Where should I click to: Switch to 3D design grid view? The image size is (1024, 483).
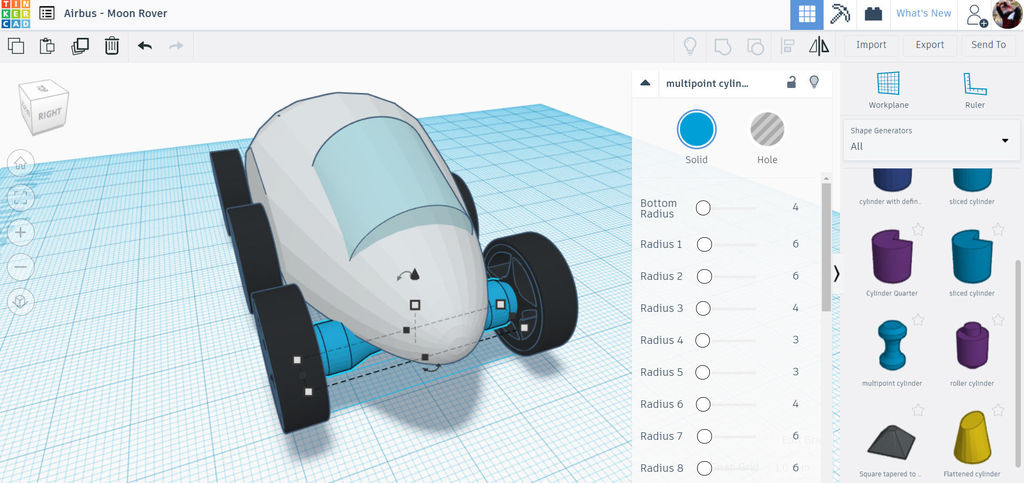(x=807, y=14)
